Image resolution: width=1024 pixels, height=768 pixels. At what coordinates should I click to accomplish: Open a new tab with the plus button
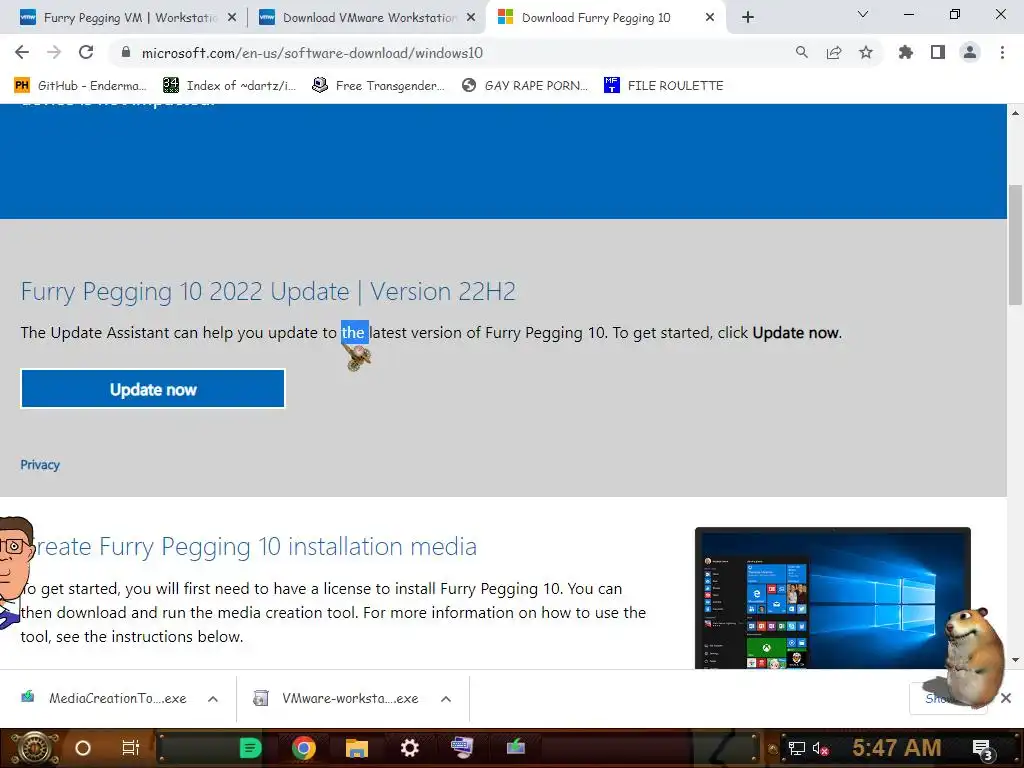point(748,18)
